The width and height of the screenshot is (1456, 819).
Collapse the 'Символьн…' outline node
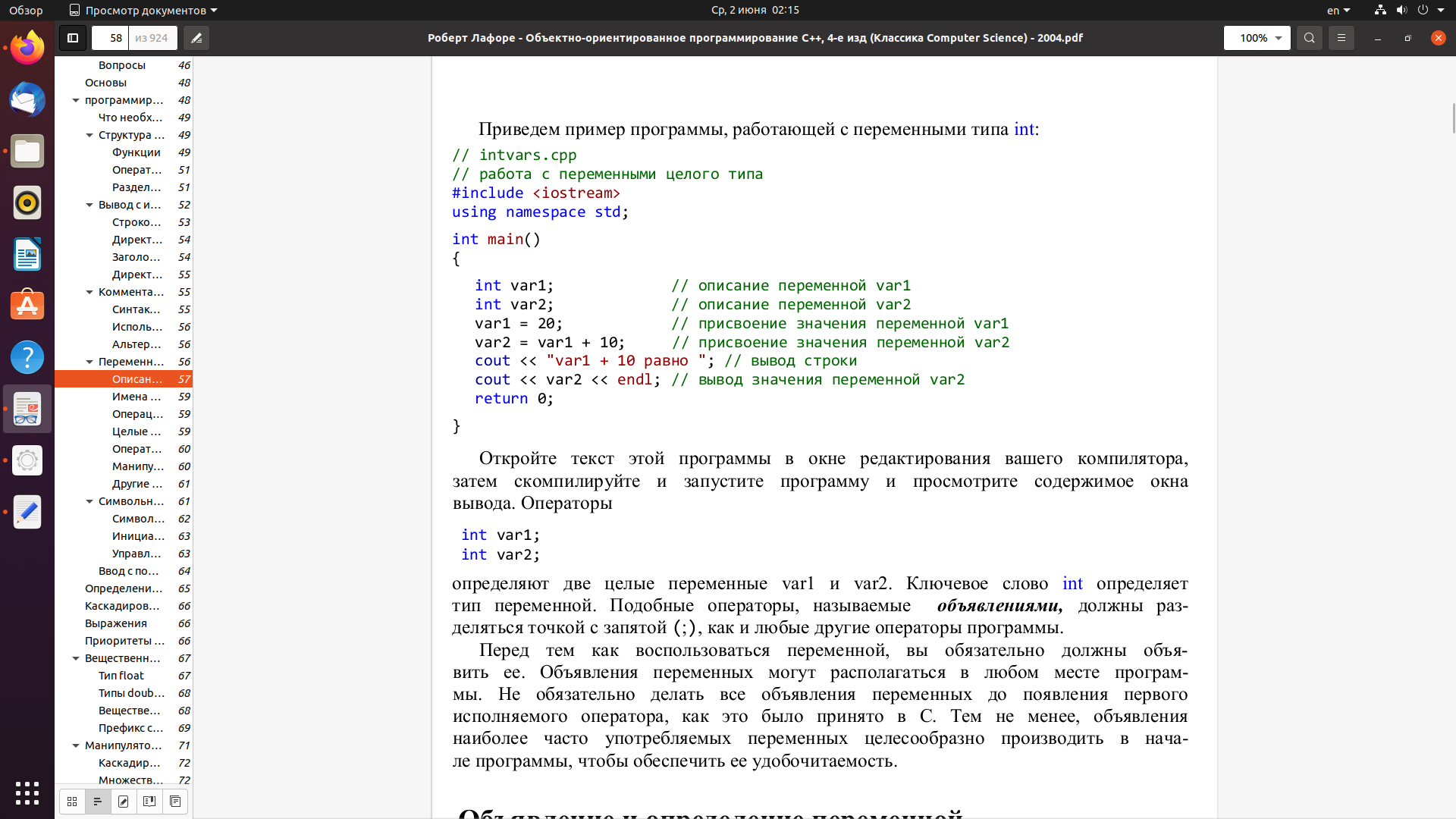click(89, 501)
